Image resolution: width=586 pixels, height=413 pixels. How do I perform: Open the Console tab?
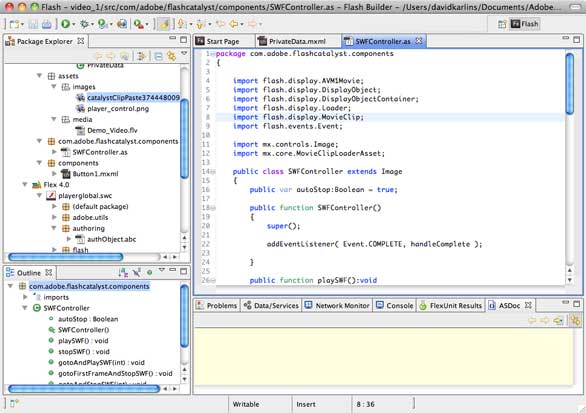395,306
